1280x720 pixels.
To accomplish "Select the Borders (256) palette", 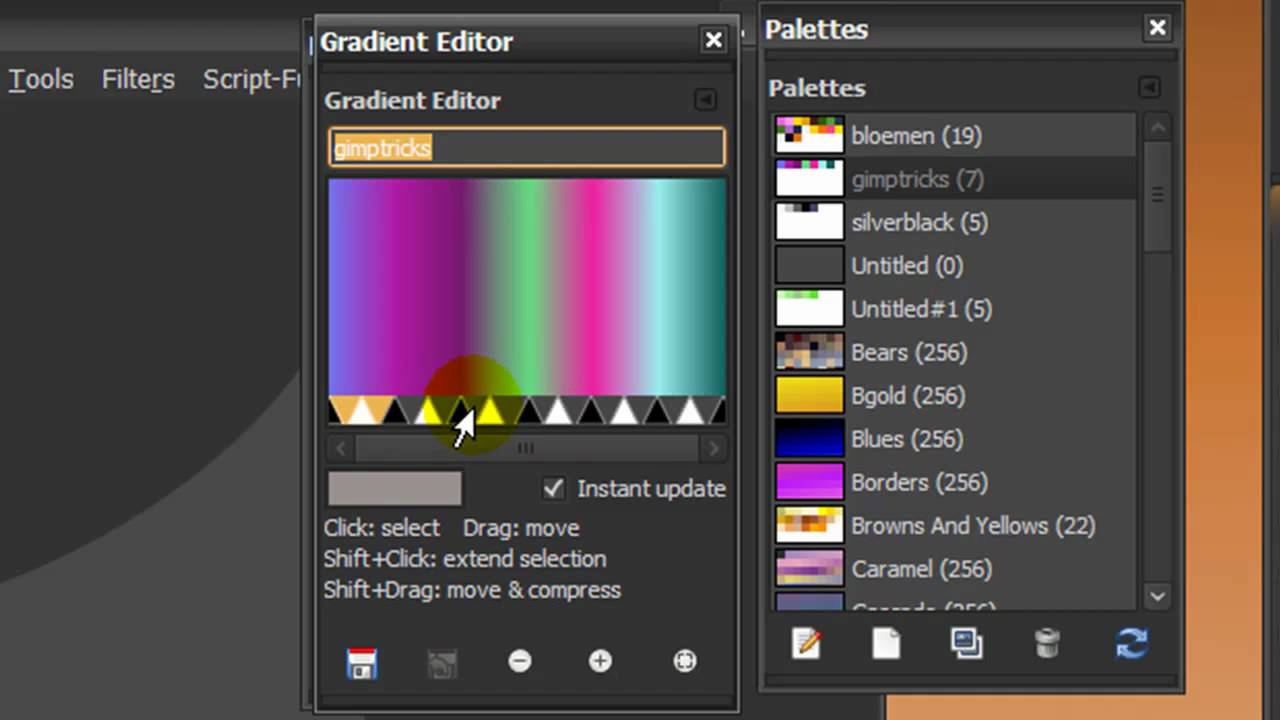I will click(x=955, y=482).
